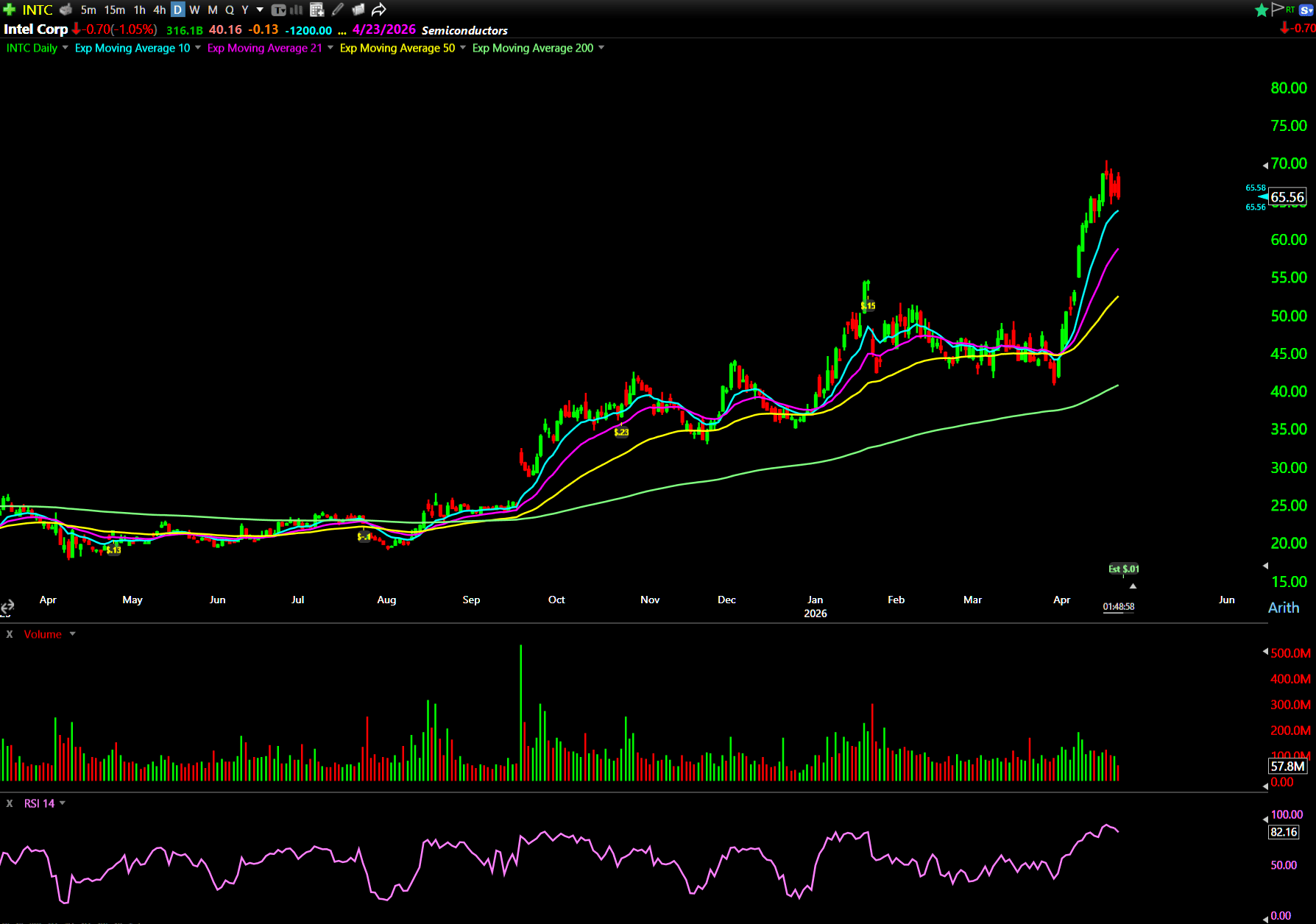
Task: Click the green plus add-indicator icon
Action: [10, 10]
